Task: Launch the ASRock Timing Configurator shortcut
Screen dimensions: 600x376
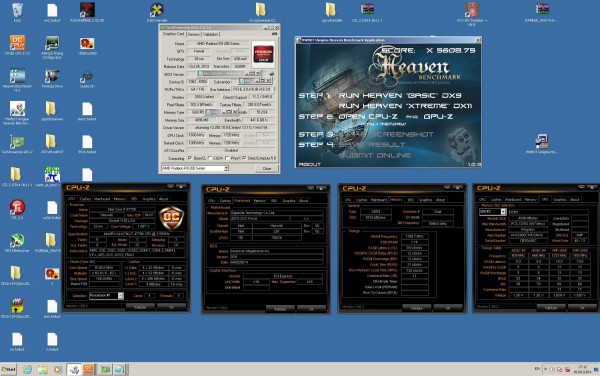Action: (52, 43)
